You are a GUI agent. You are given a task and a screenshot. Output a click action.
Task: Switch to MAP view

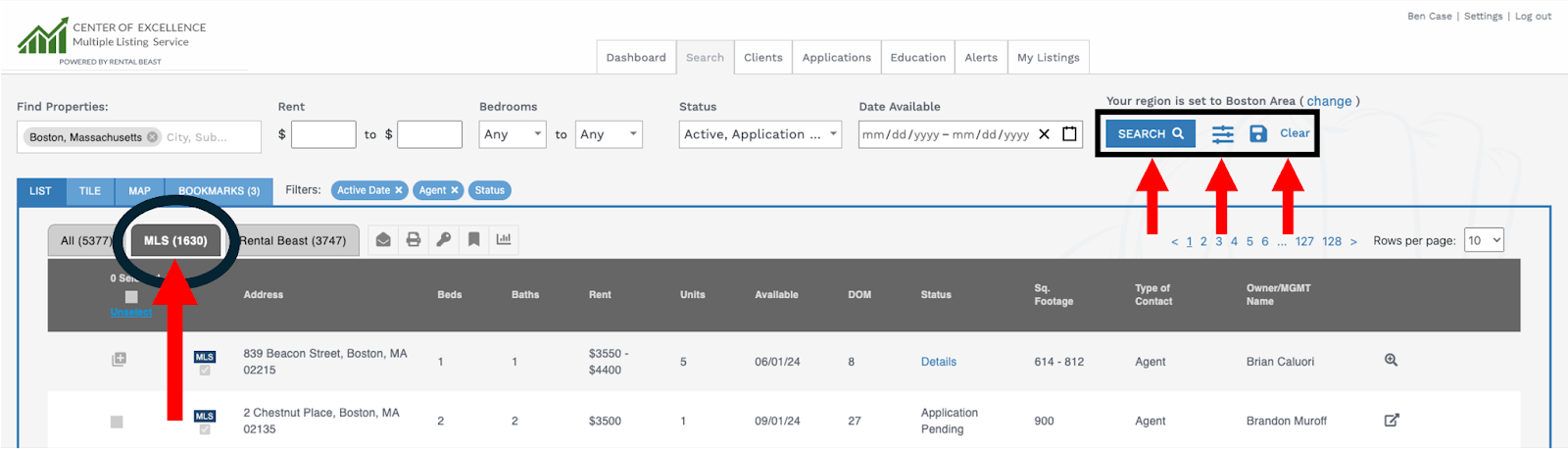point(140,191)
